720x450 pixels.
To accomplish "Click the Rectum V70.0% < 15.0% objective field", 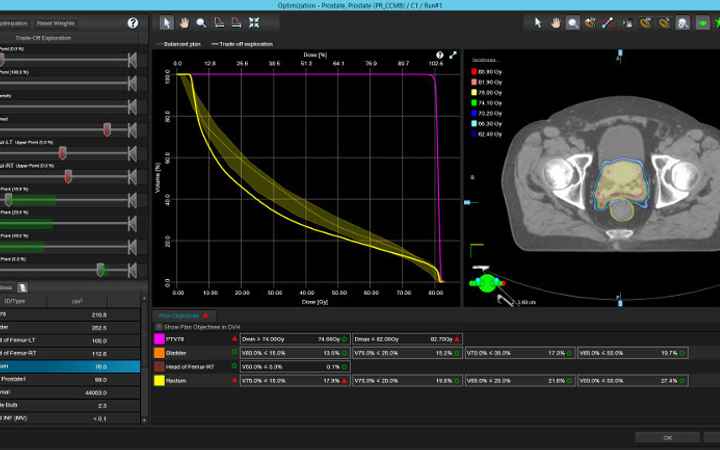I will (x=291, y=381).
